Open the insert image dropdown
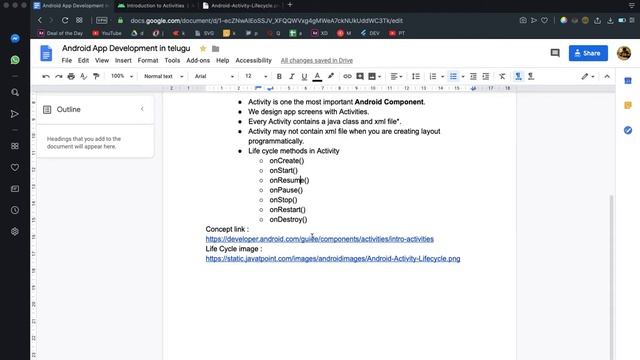 click(x=374, y=76)
